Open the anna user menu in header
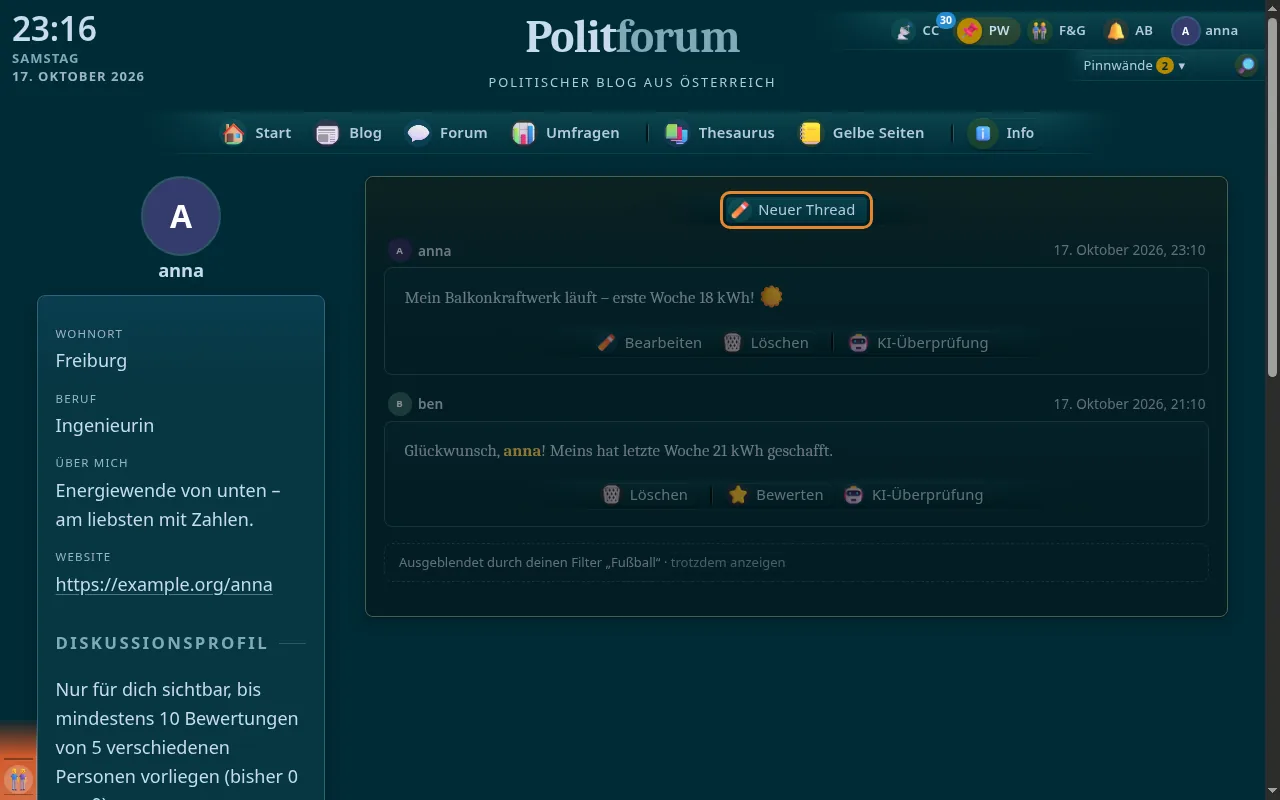1280x800 pixels. pyautogui.click(x=1205, y=31)
